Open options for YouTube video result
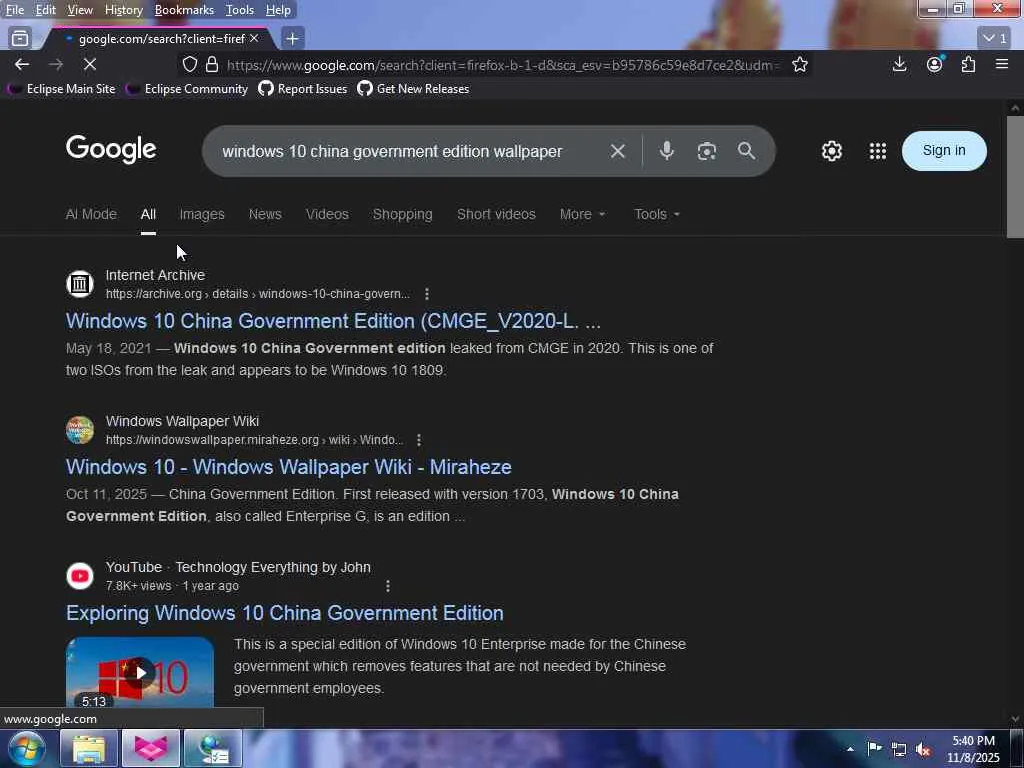Screen dimensions: 1024x768 tap(387, 586)
